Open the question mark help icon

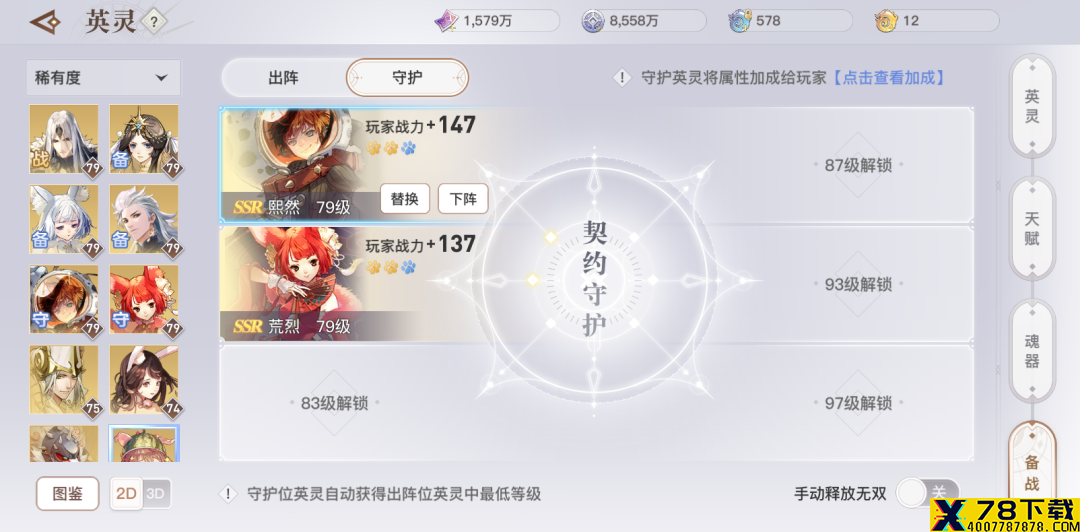(154, 22)
